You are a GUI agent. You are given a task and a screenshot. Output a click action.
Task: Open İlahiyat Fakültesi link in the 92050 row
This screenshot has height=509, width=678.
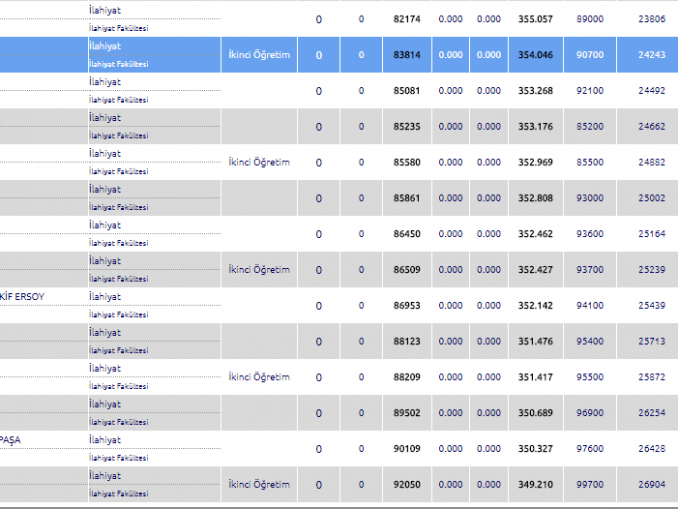pos(118,493)
